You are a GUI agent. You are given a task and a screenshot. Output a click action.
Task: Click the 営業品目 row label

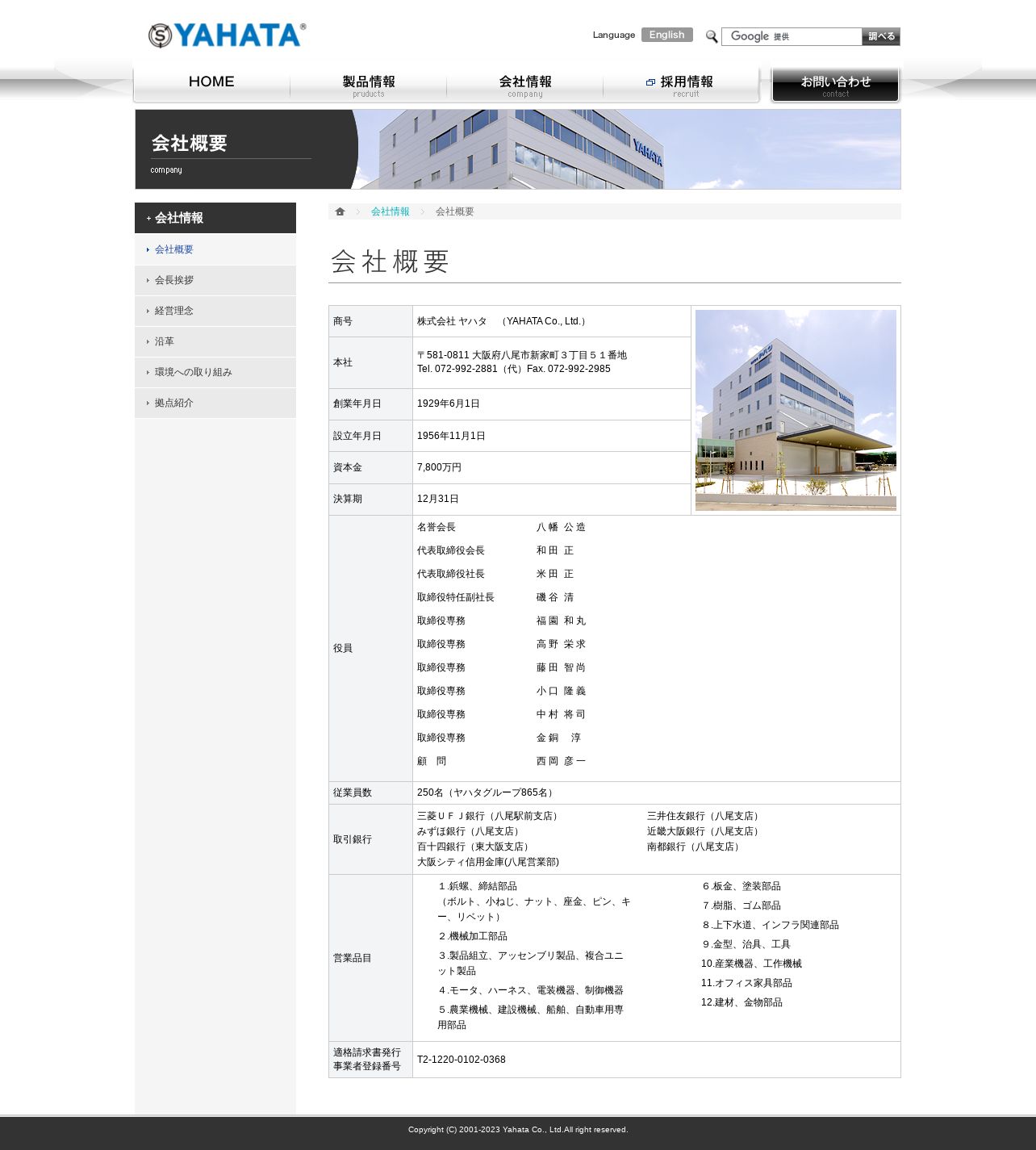[353, 958]
